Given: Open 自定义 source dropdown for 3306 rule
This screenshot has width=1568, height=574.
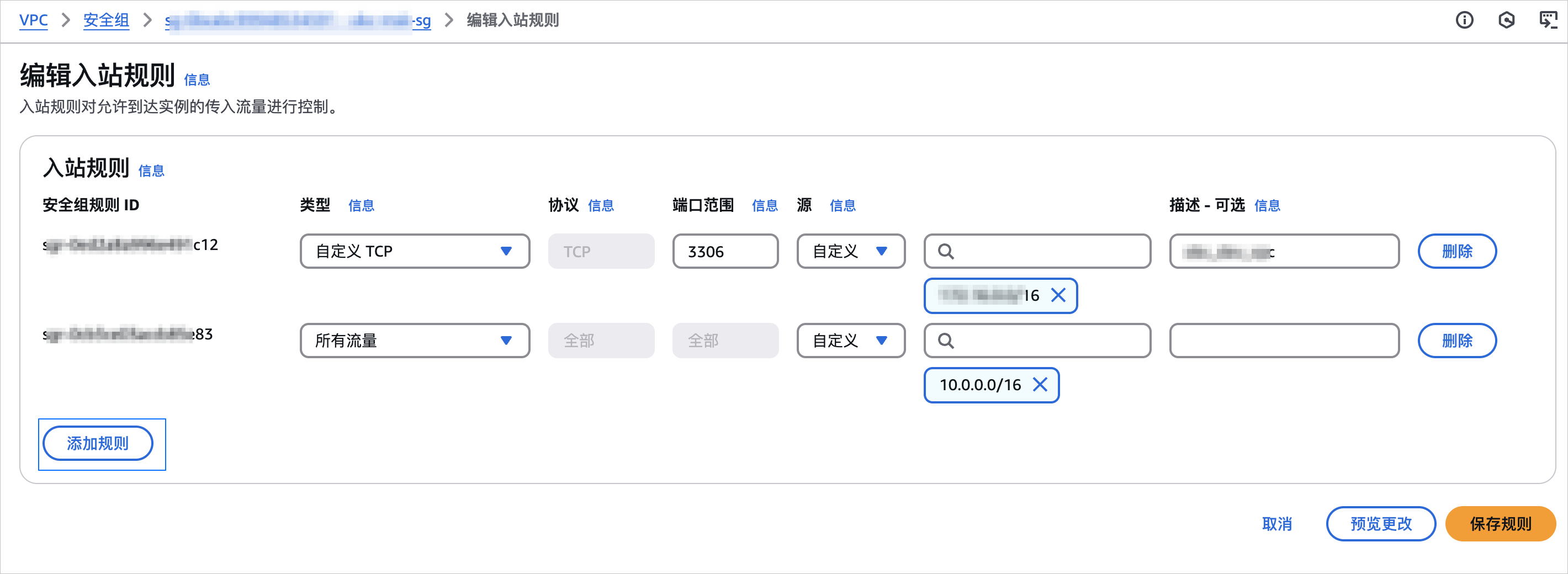Looking at the screenshot, I should (850, 251).
